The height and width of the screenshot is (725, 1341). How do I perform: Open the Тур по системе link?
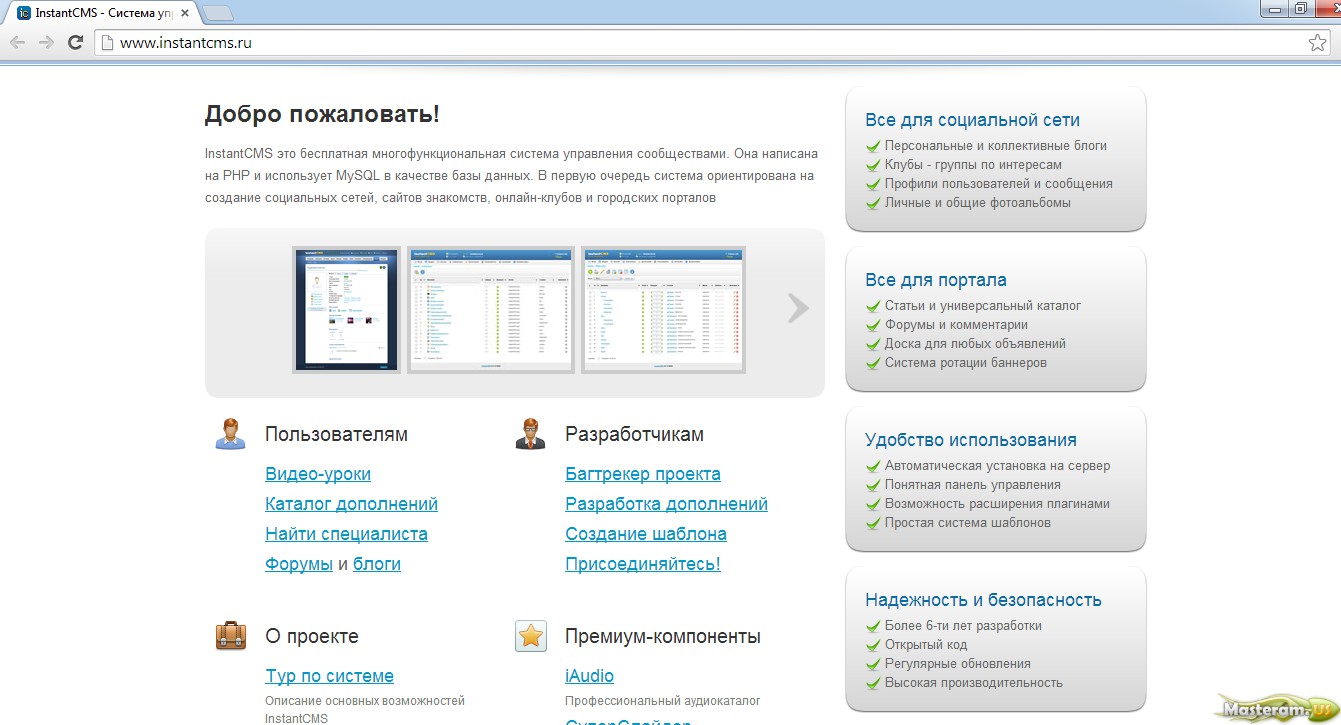click(x=329, y=676)
